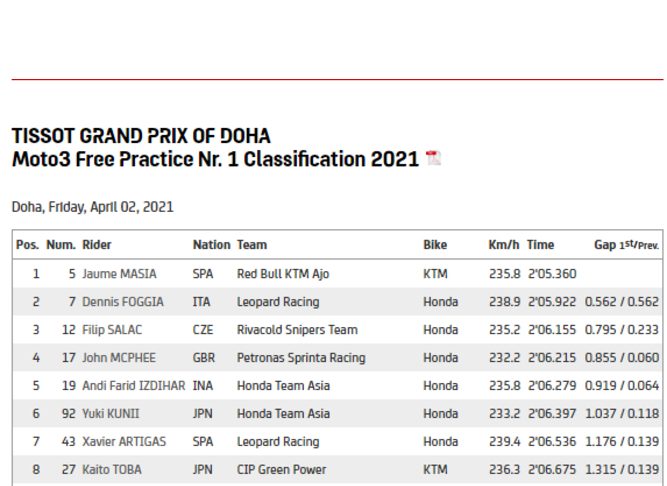Click the Red Bull KTM Ajo team
The width and height of the screenshot is (667, 486).
(x=283, y=274)
